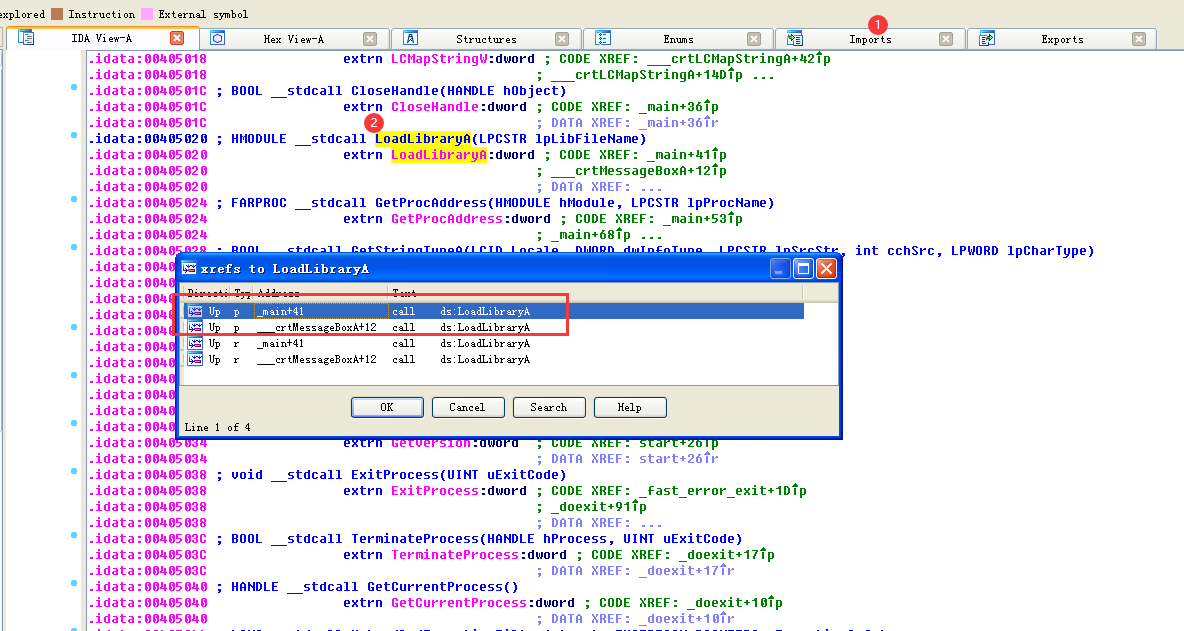Viewport: 1184px width, 631px height.
Task: Close the Exports tab
Action: tap(1139, 38)
